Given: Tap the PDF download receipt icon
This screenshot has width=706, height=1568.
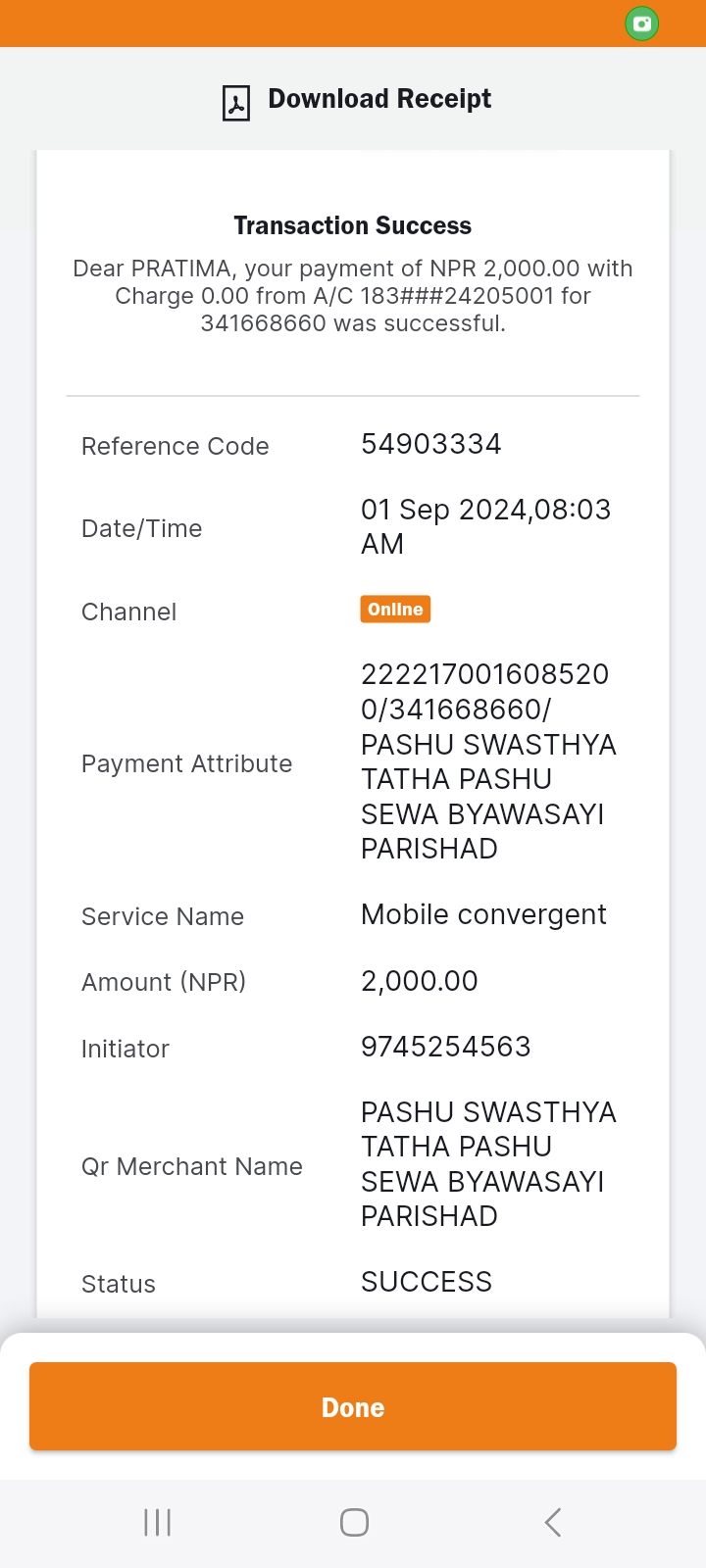Looking at the screenshot, I should pos(236,103).
